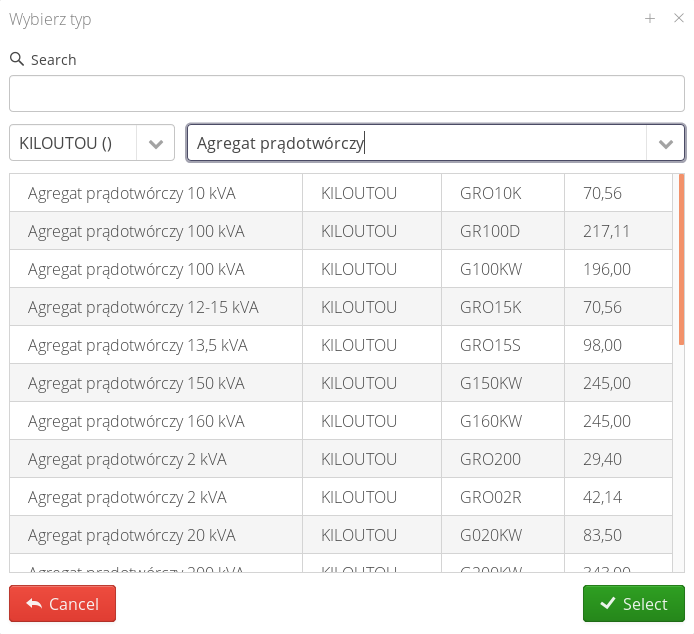The height and width of the screenshot is (634, 694).
Task: Pick the row with code GR100D
Action: tap(490, 231)
